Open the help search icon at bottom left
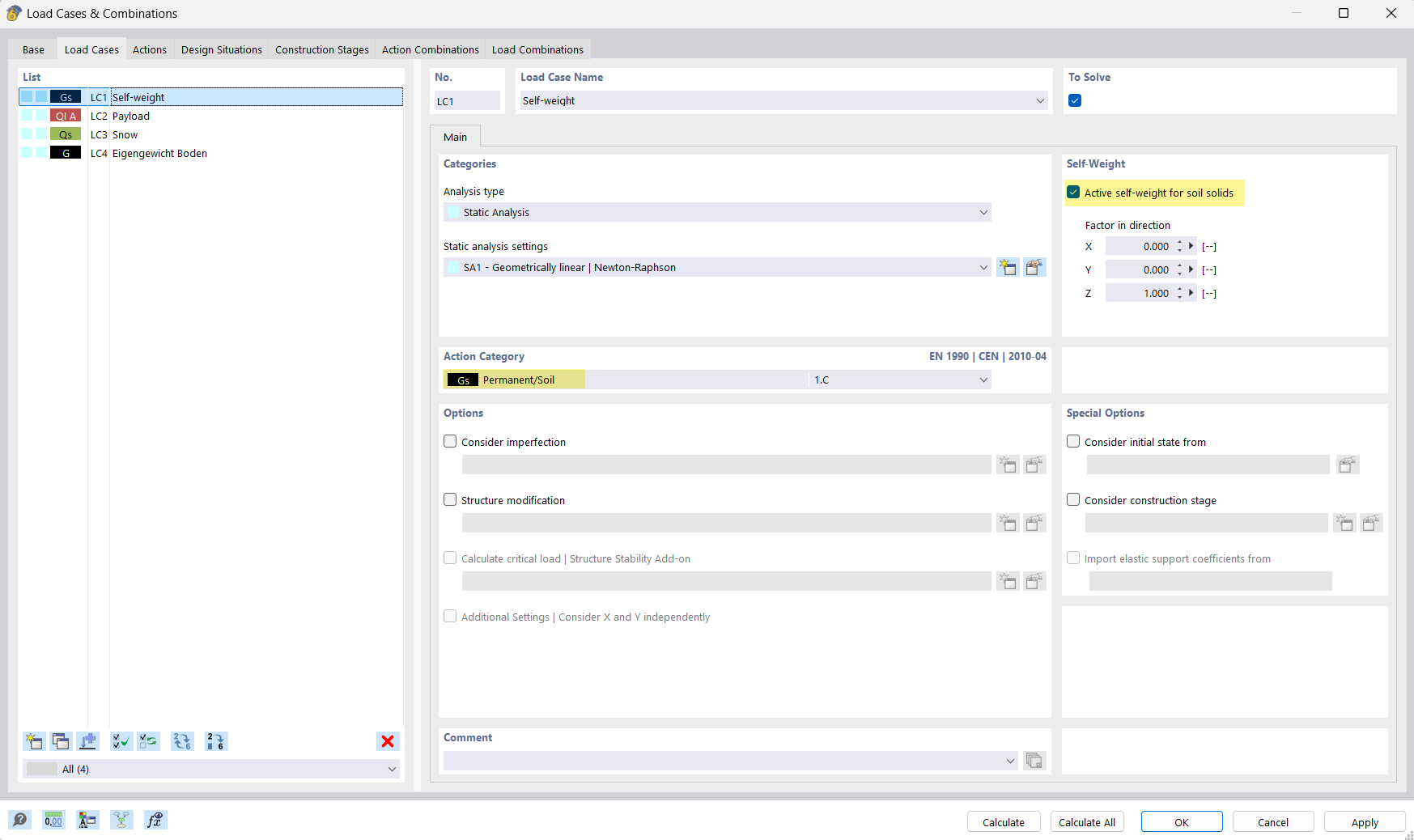This screenshot has width=1414, height=840. [19, 820]
